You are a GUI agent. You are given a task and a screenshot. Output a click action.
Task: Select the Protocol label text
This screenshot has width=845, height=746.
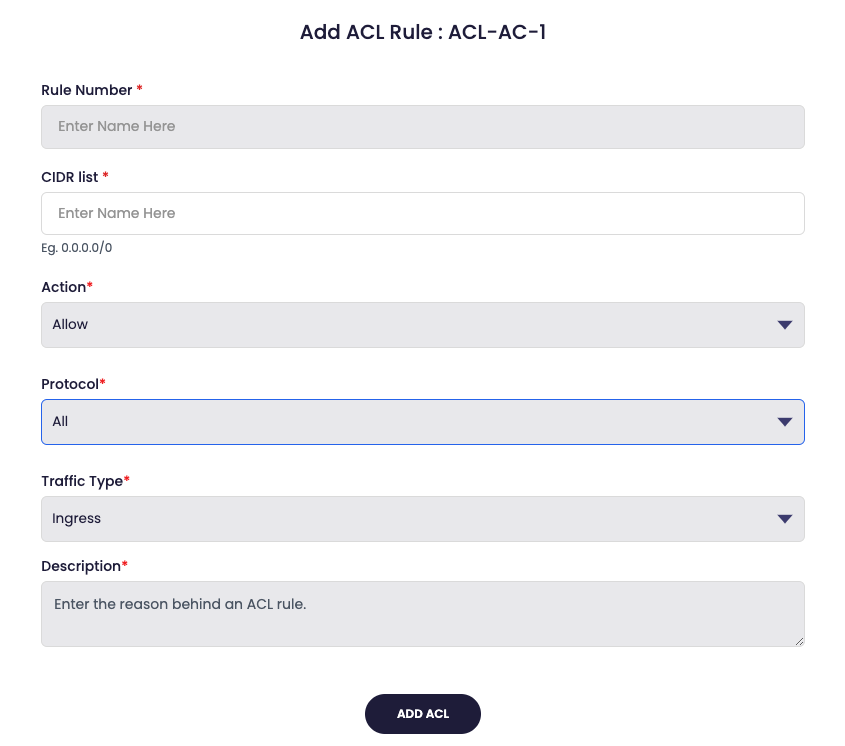(x=69, y=384)
